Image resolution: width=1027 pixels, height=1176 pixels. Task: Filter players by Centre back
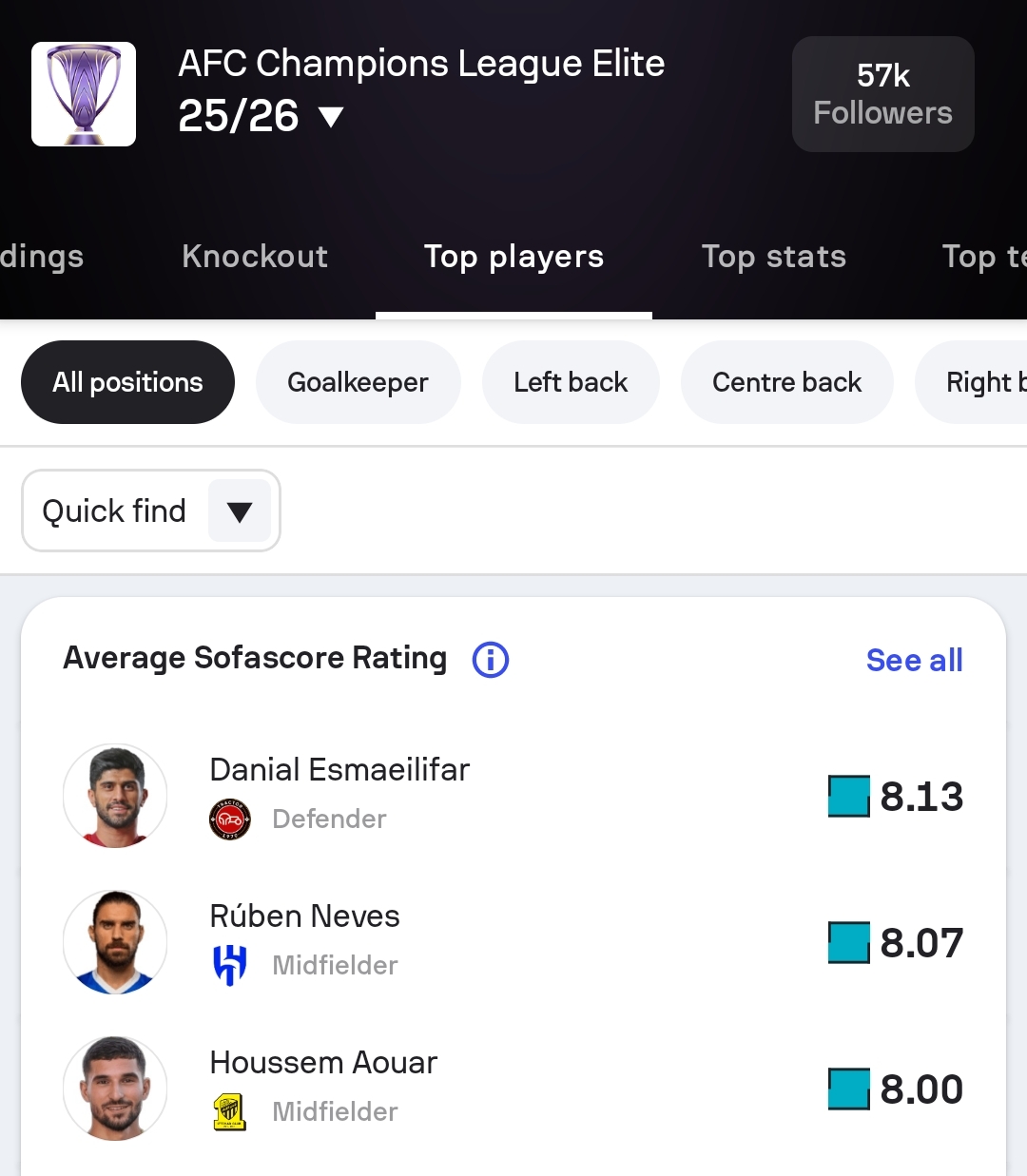786,382
